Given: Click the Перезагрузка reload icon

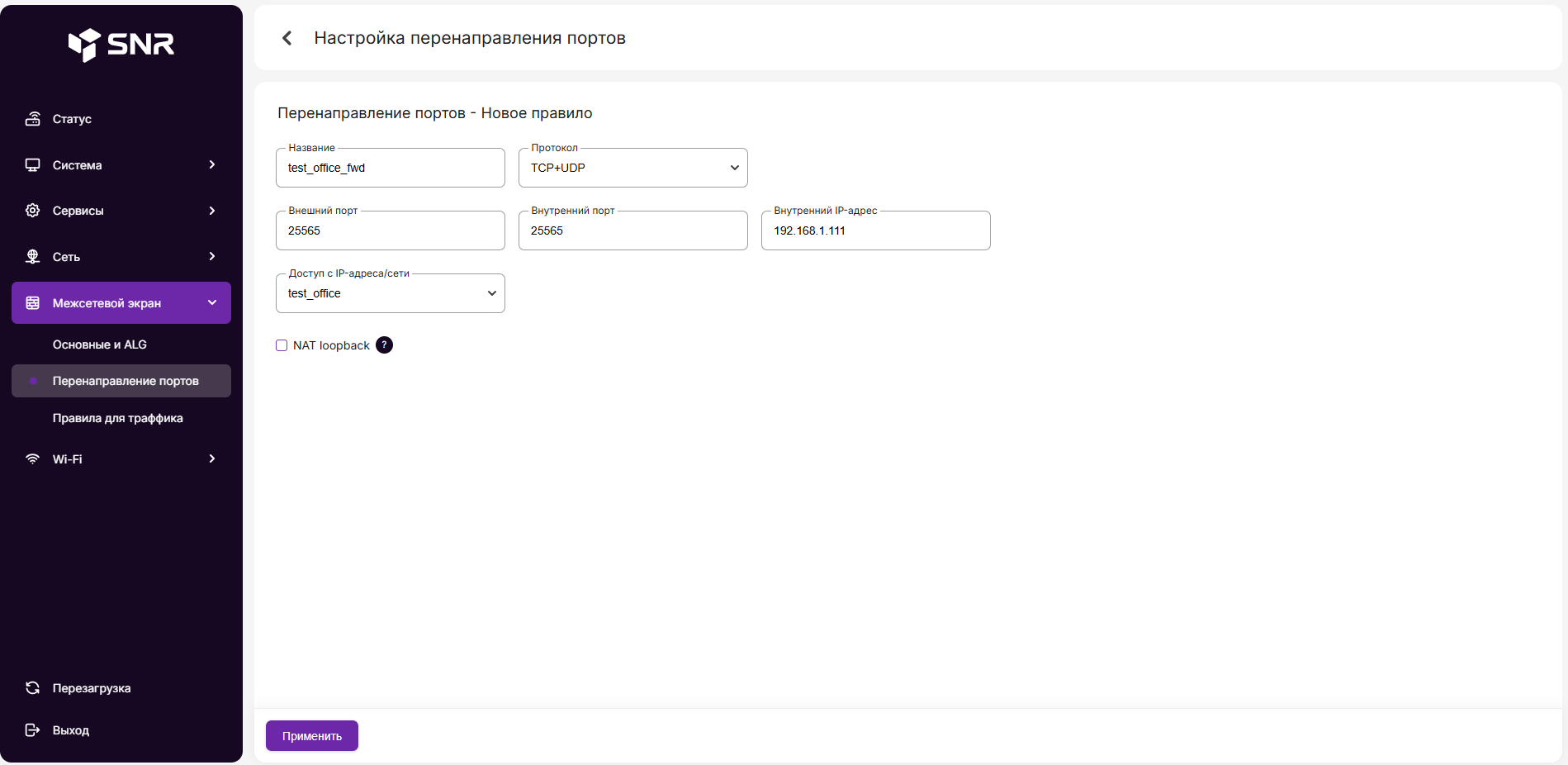Looking at the screenshot, I should coord(33,688).
